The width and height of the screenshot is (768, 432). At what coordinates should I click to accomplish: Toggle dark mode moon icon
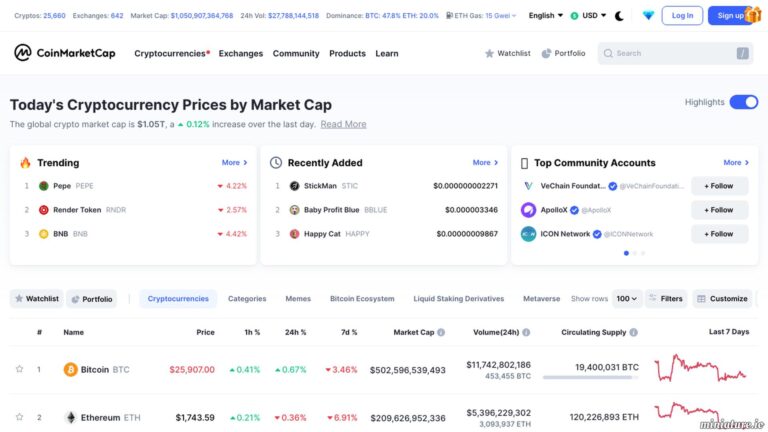[x=619, y=16]
